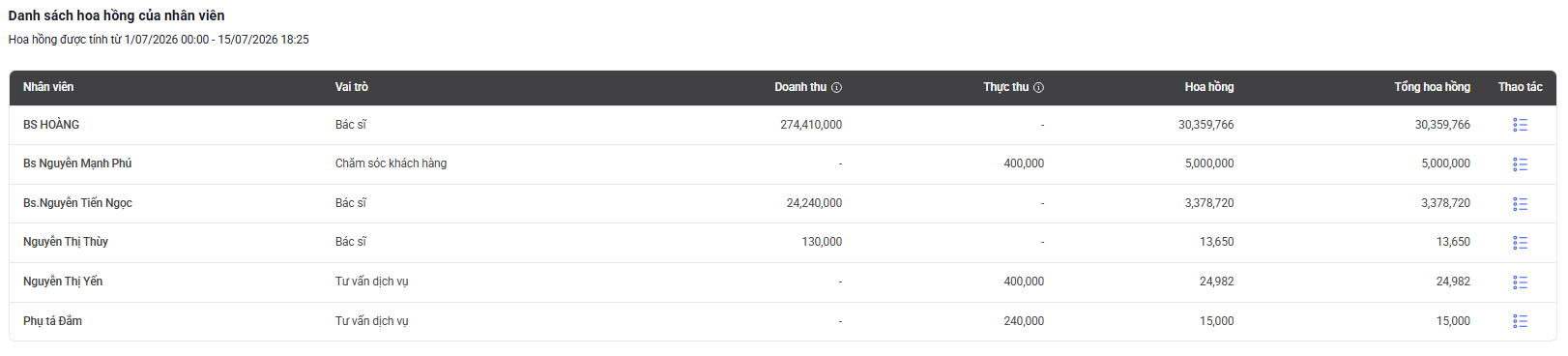This screenshot has width=1568, height=356.
Task: Click the Hoa hồng column header
Action: coord(1209,87)
